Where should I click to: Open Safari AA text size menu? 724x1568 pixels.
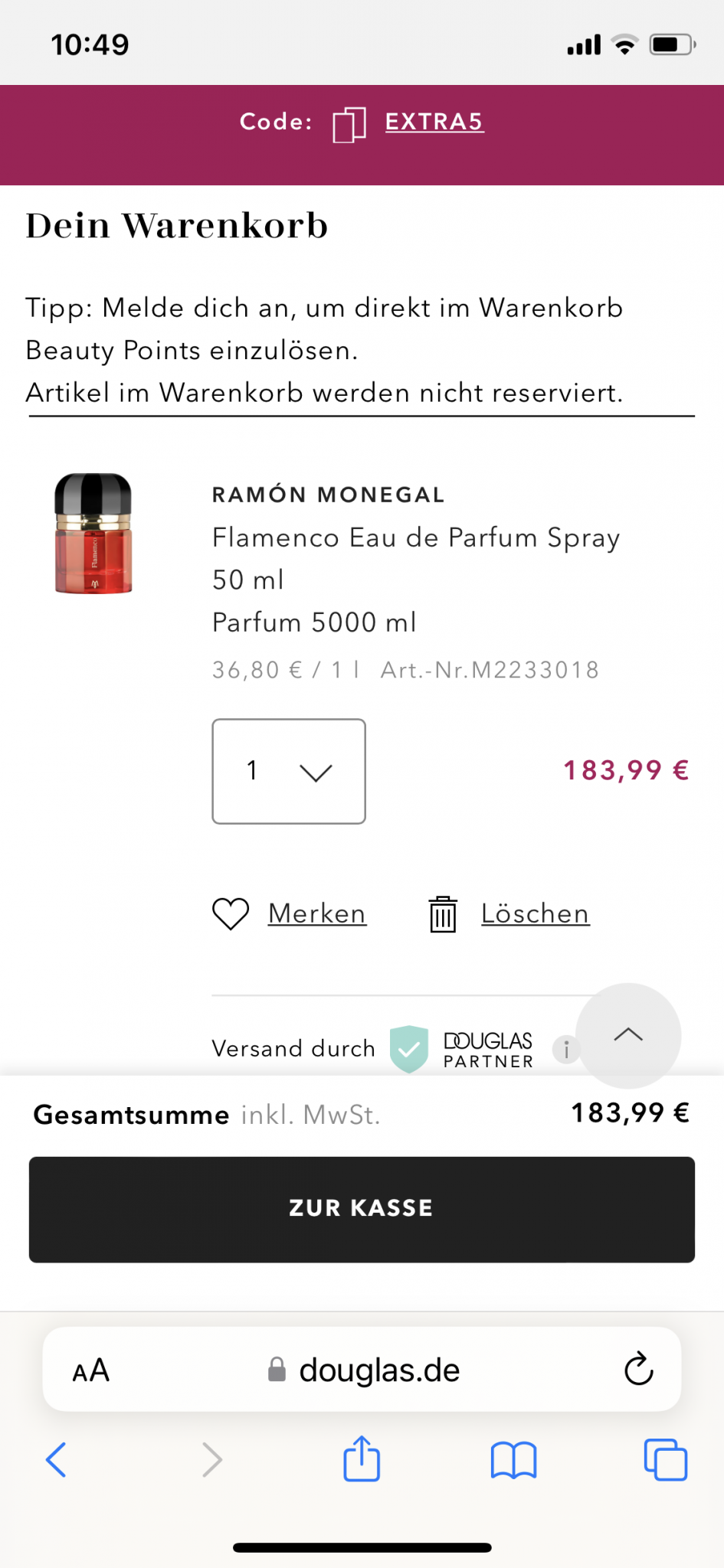[91, 1370]
